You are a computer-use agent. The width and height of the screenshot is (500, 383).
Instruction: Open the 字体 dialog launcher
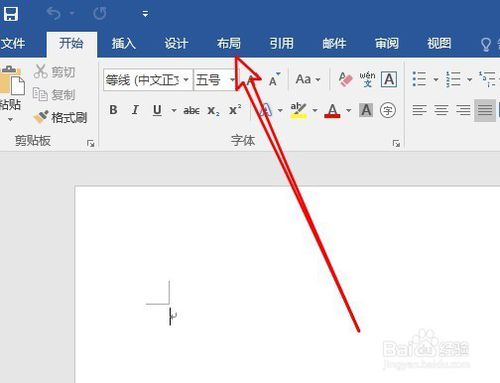point(396,143)
